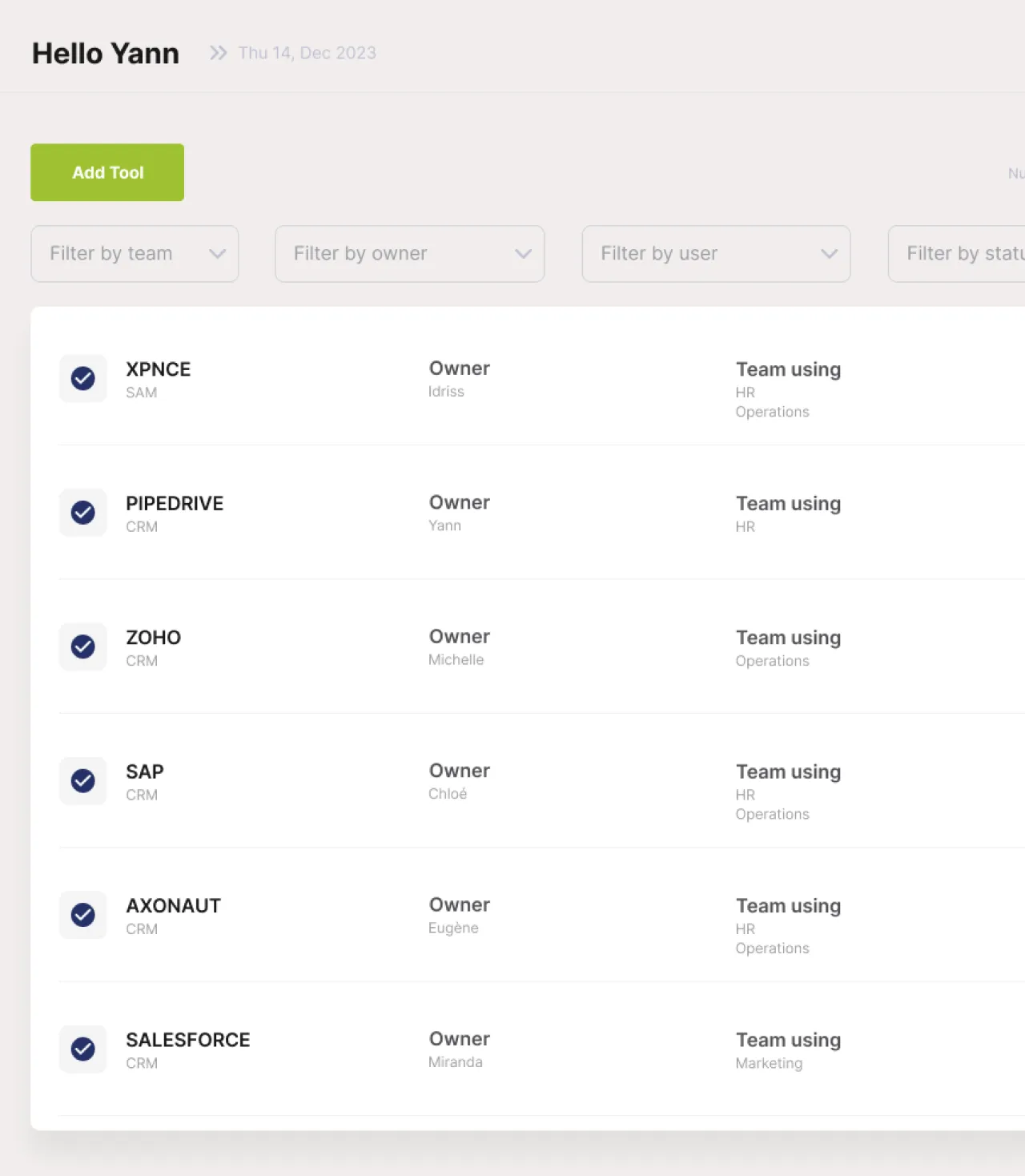Screen dimensions: 1025x1176
Task: Toggle the SALESFORCE row checkbox
Action: point(83,1049)
